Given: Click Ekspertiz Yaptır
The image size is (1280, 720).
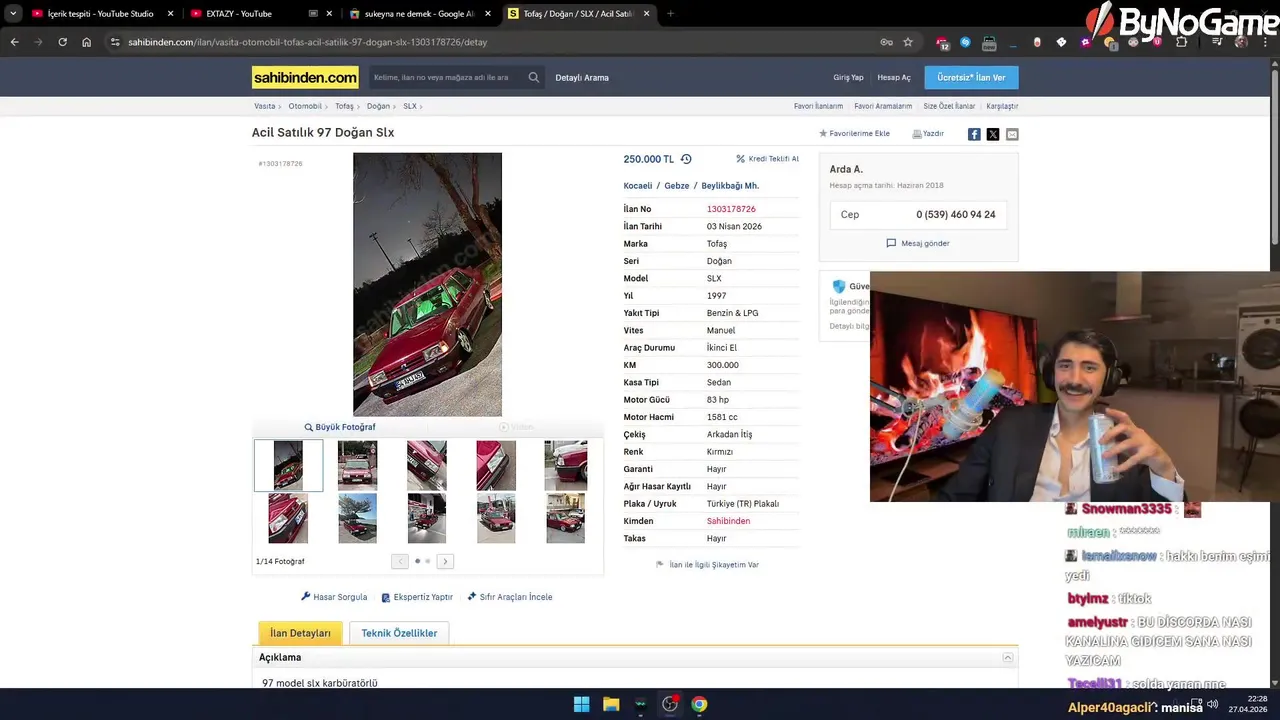Looking at the screenshot, I should pos(417,597).
